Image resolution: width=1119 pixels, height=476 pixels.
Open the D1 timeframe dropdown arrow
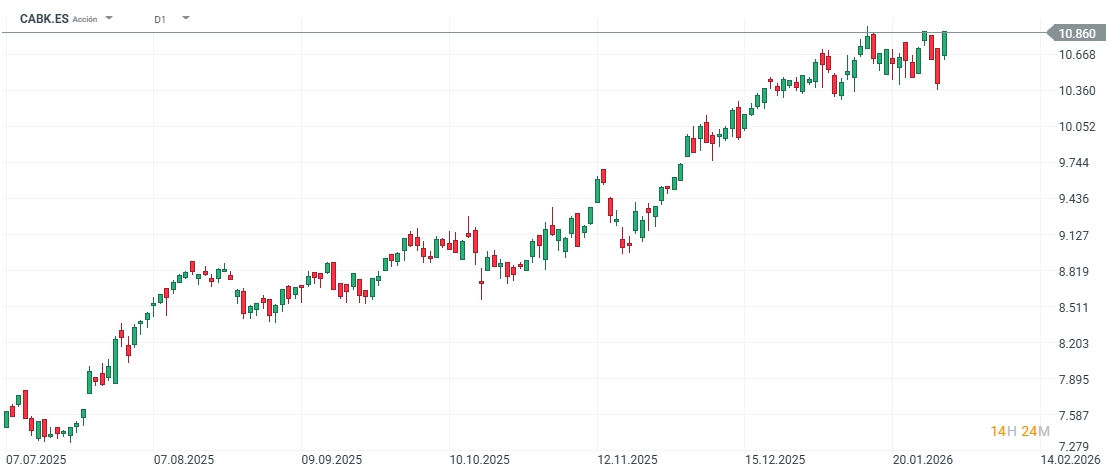pyautogui.click(x=186, y=18)
